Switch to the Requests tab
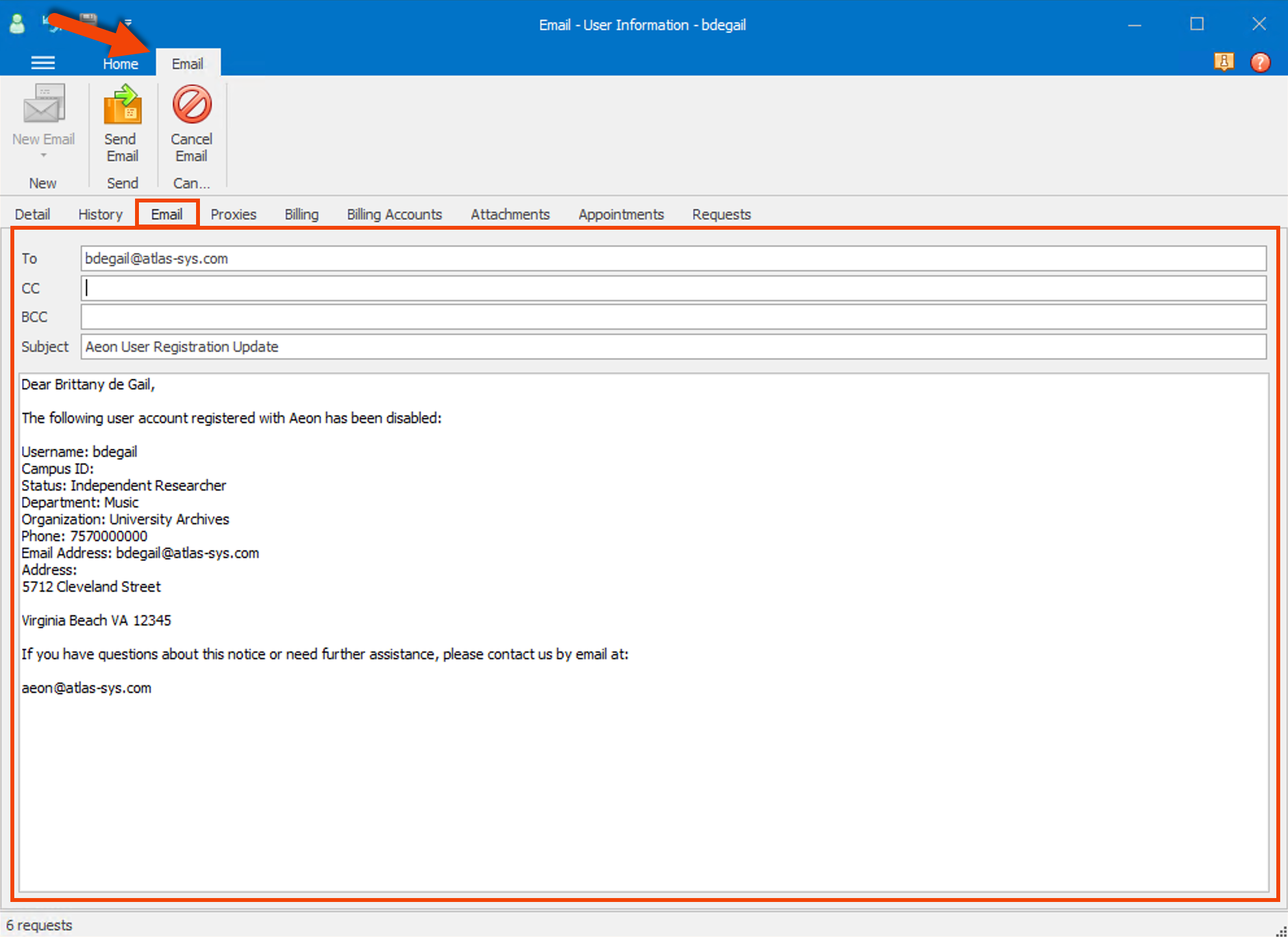The height and width of the screenshot is (937, 1288). coord(721,214)
